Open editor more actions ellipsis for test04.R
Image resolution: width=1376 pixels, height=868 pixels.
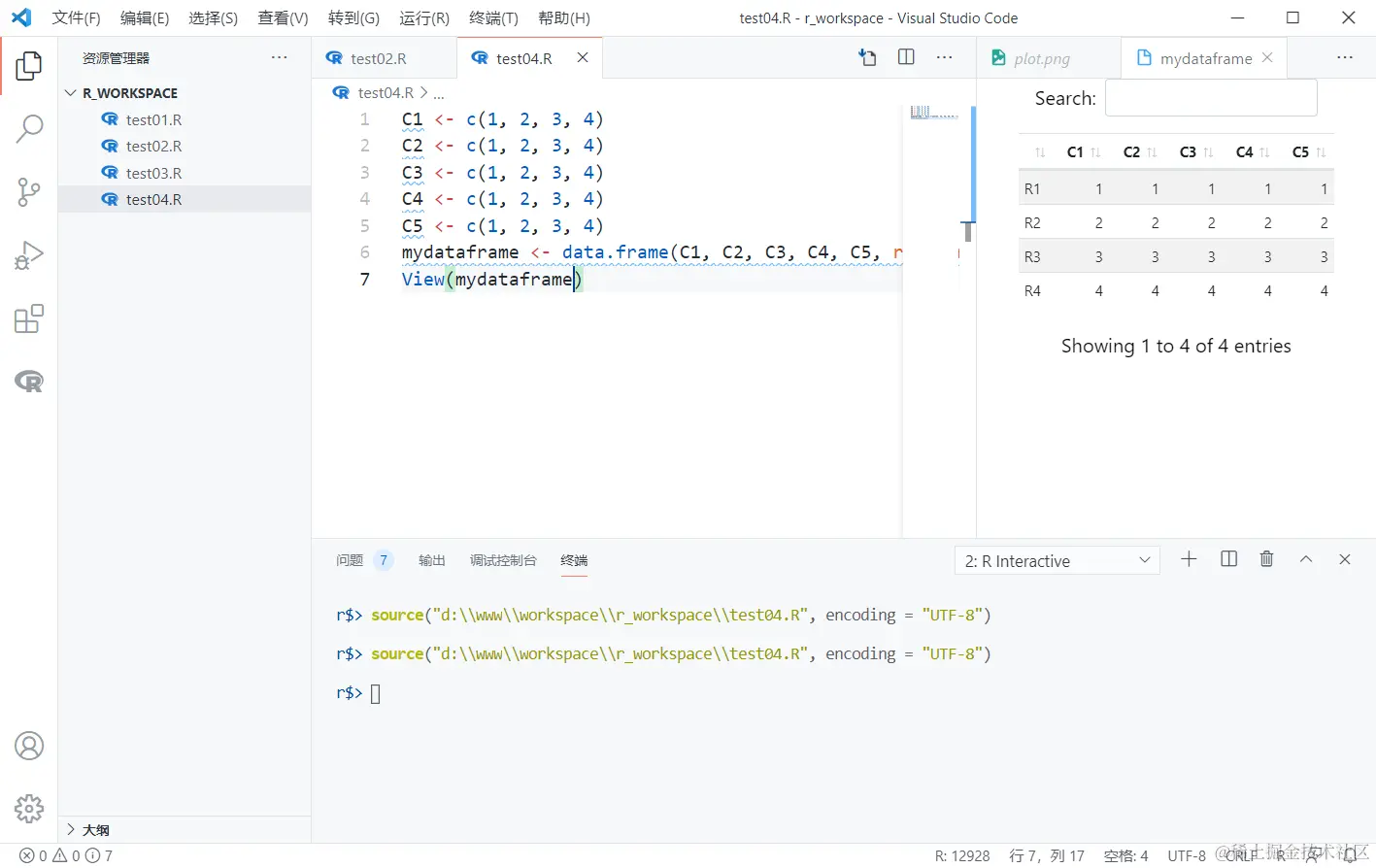(944, 57)
